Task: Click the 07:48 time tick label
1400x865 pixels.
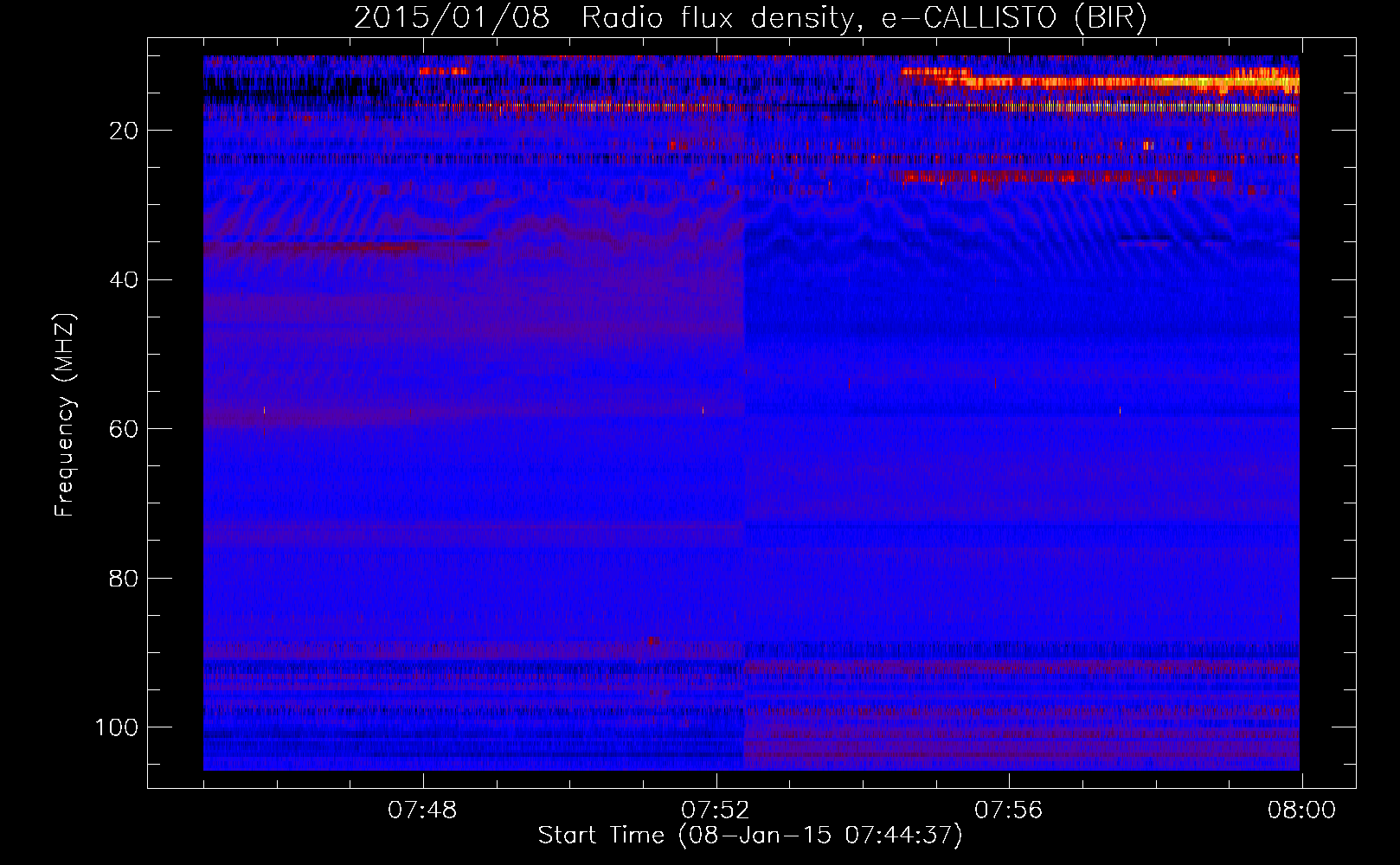Action: tap(422, 811)
